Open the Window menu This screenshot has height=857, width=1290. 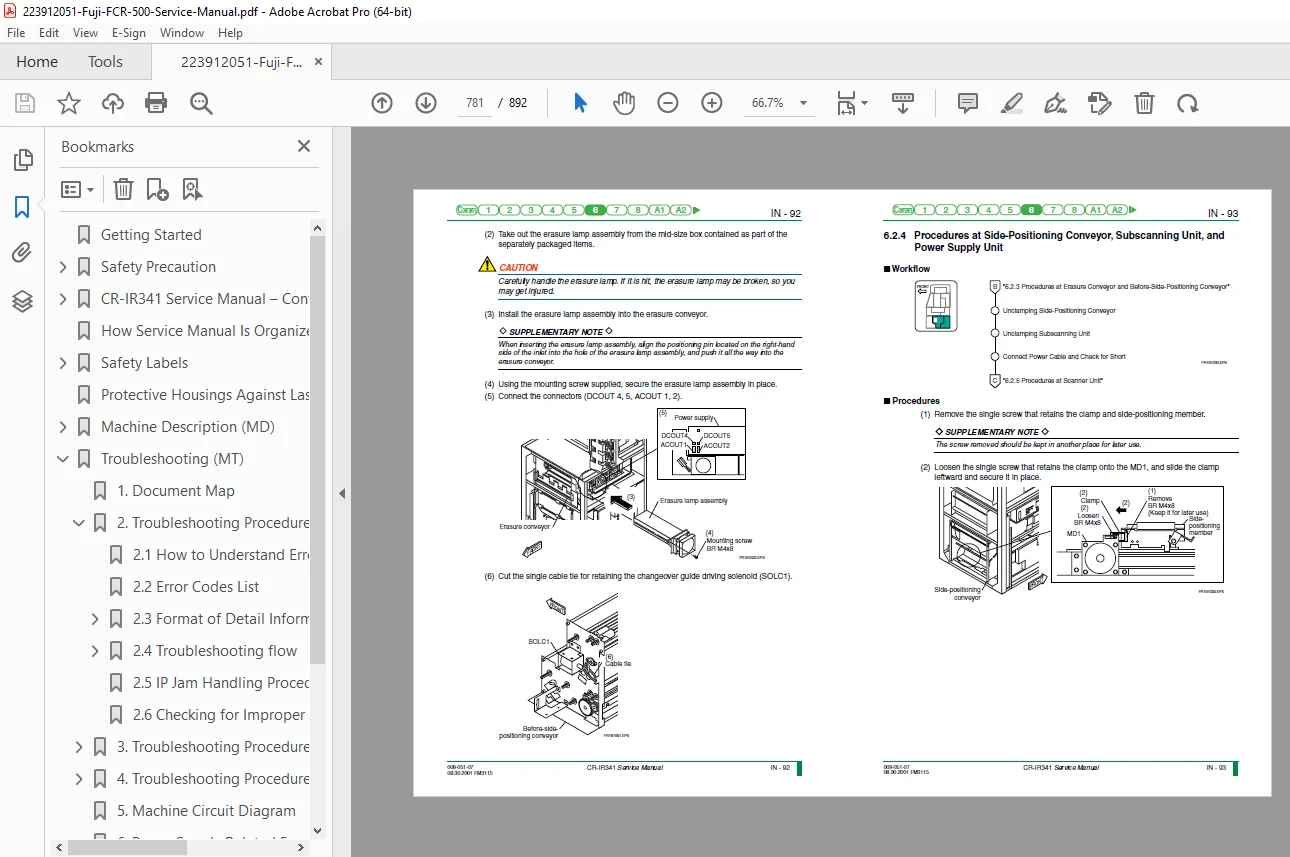click(x=182, y=33)
